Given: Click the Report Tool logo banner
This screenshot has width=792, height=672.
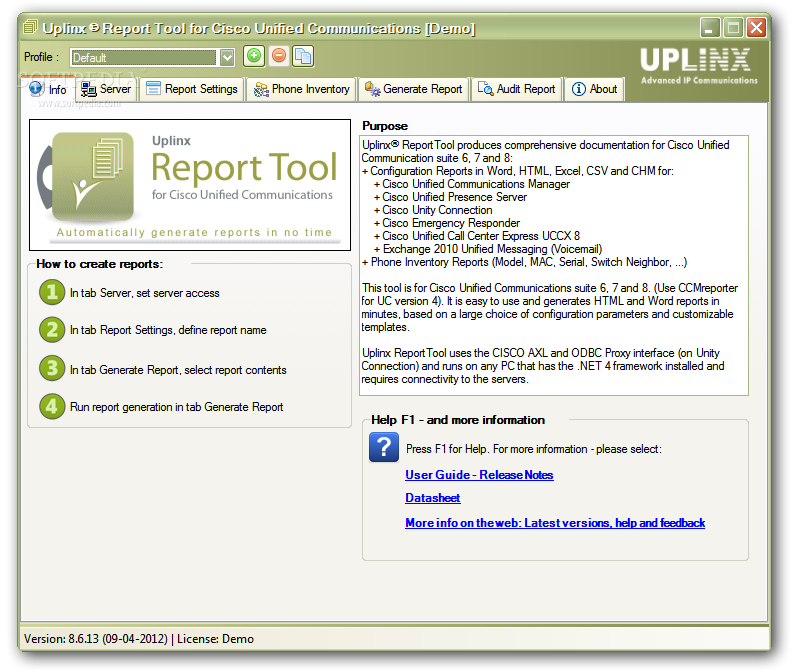Looking at the screenshot, I should pos(190,185).
